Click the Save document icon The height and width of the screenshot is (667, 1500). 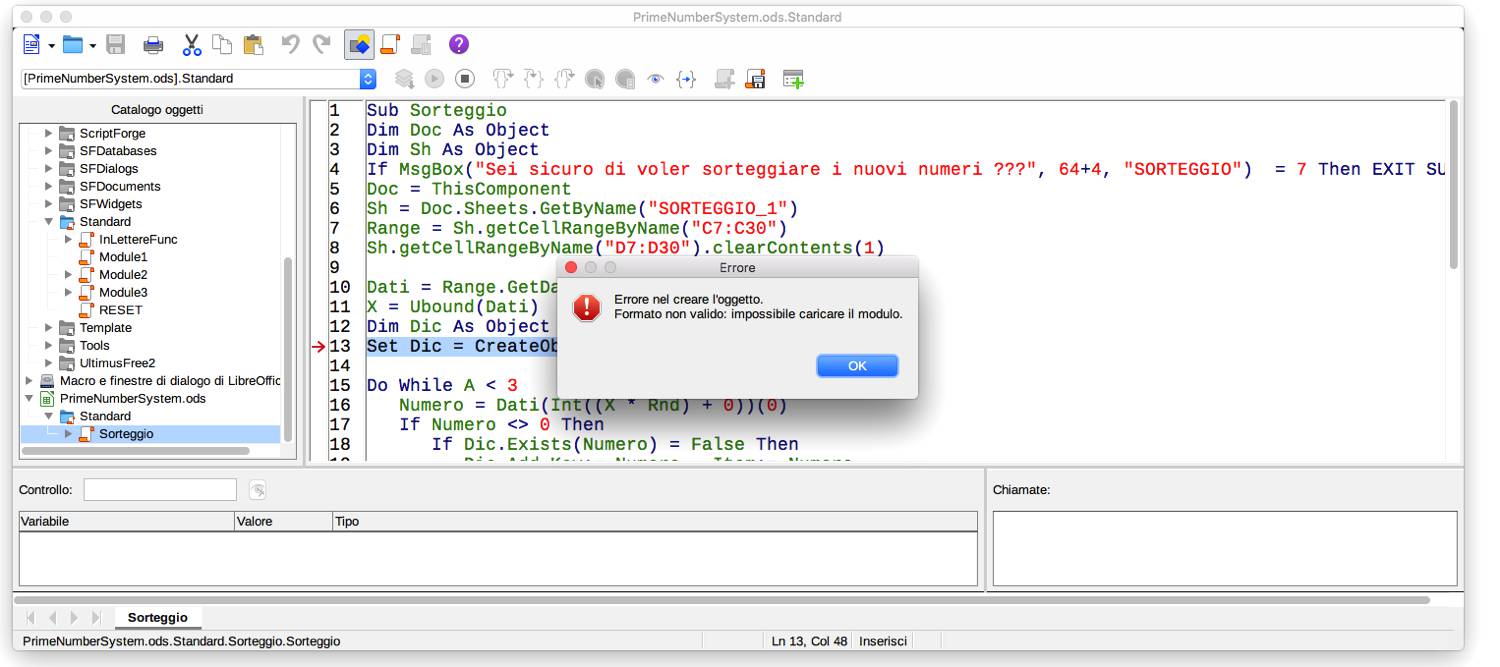pyautogui.click(x=116, y=45)
